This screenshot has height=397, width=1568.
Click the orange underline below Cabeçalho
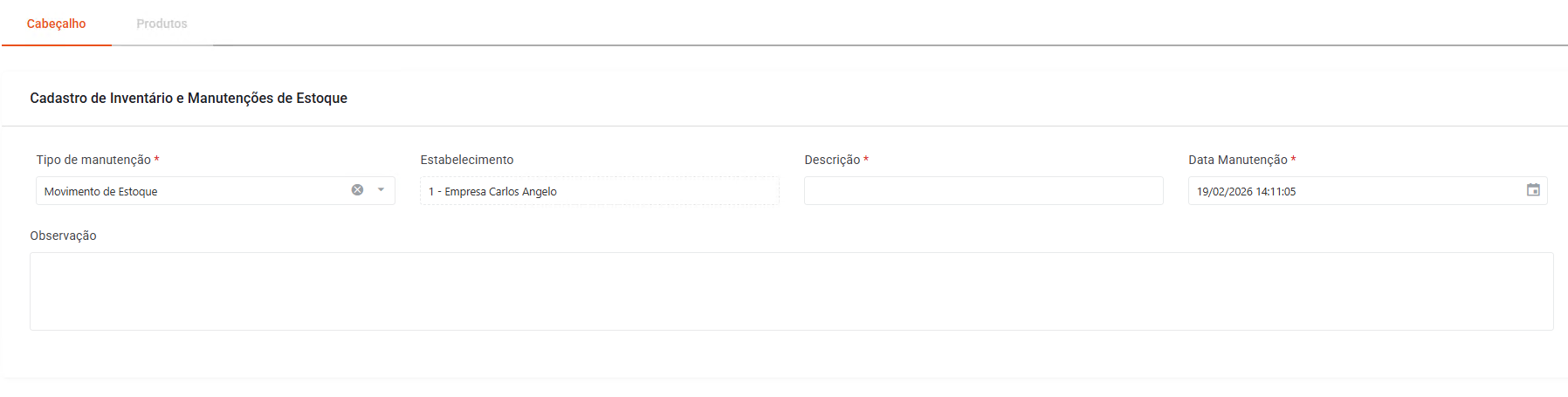pyautogui.click(x=56, y=44)
